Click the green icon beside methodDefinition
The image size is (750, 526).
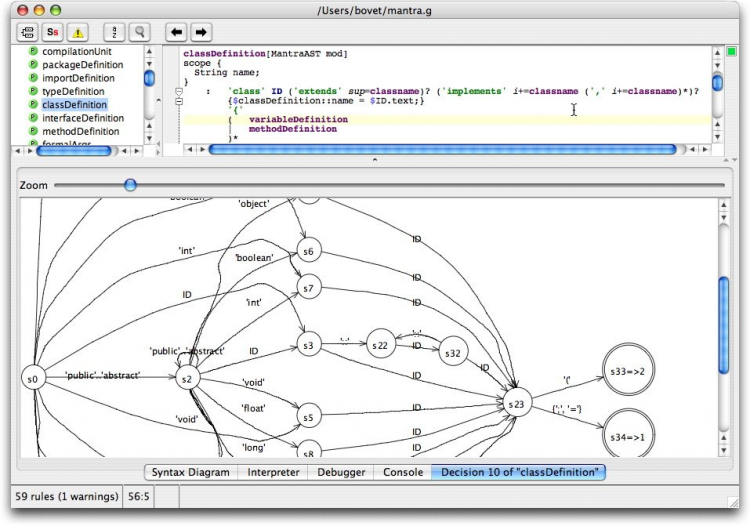coord(33,131)
